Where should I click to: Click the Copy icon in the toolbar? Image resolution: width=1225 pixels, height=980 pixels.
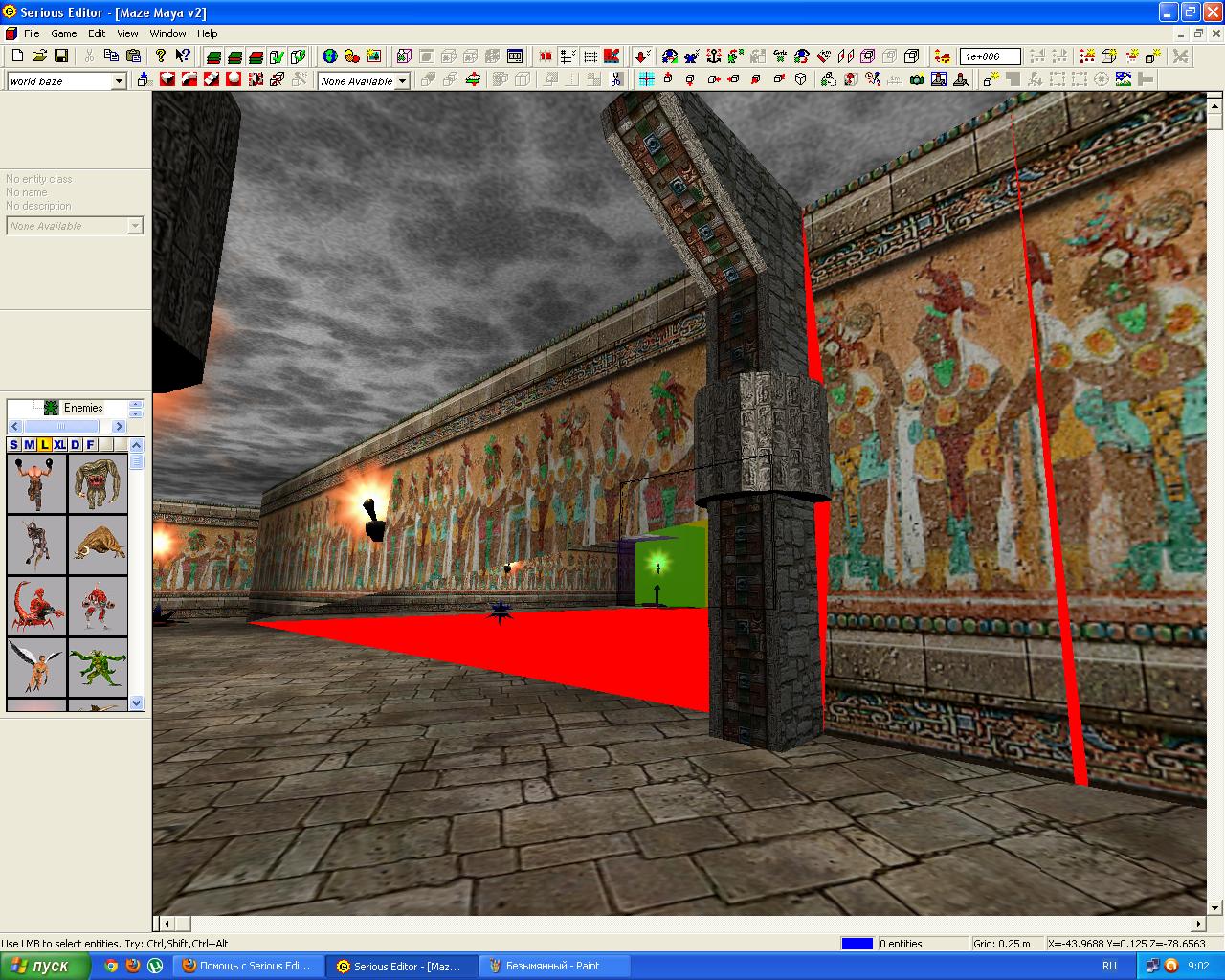click(x=112, y=56)
